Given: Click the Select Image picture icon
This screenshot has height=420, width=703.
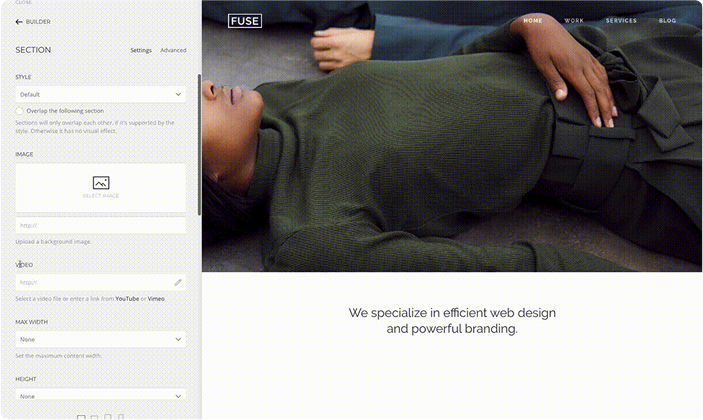Looking at the screenshot, I should [x=101, y=182].
